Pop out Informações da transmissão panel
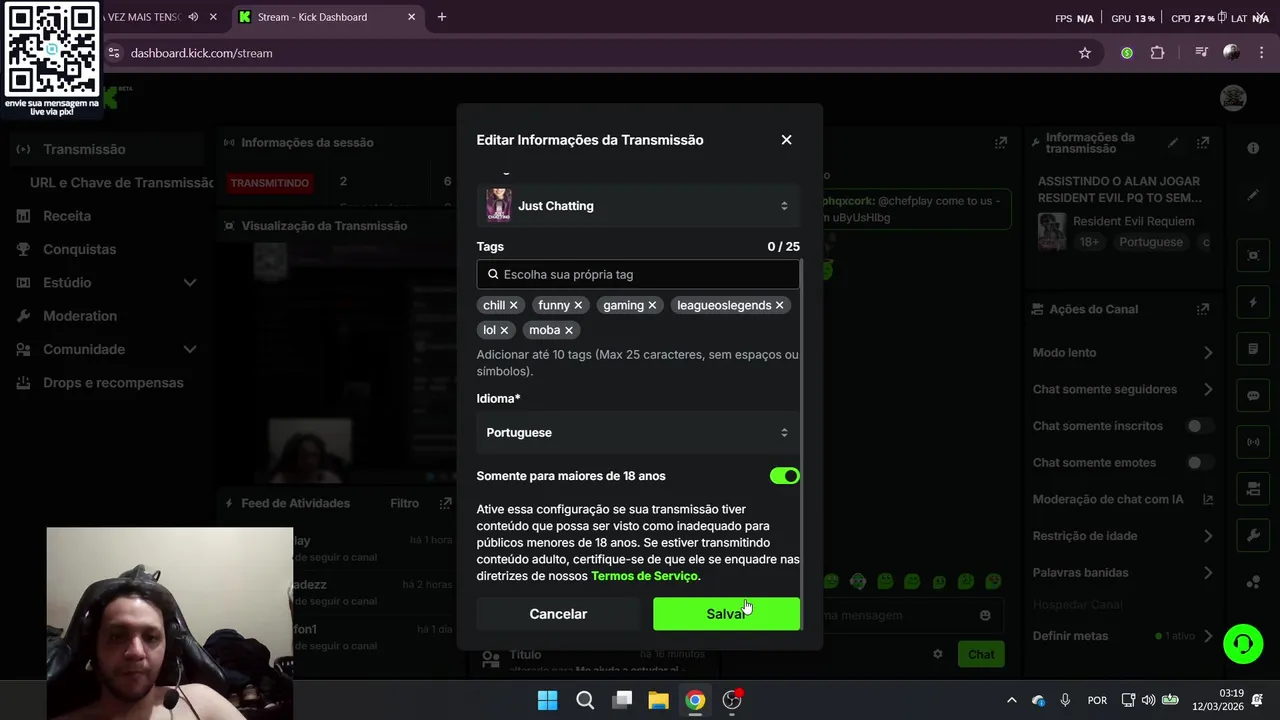The image size is (1280, 720). tap(1203, 143)
